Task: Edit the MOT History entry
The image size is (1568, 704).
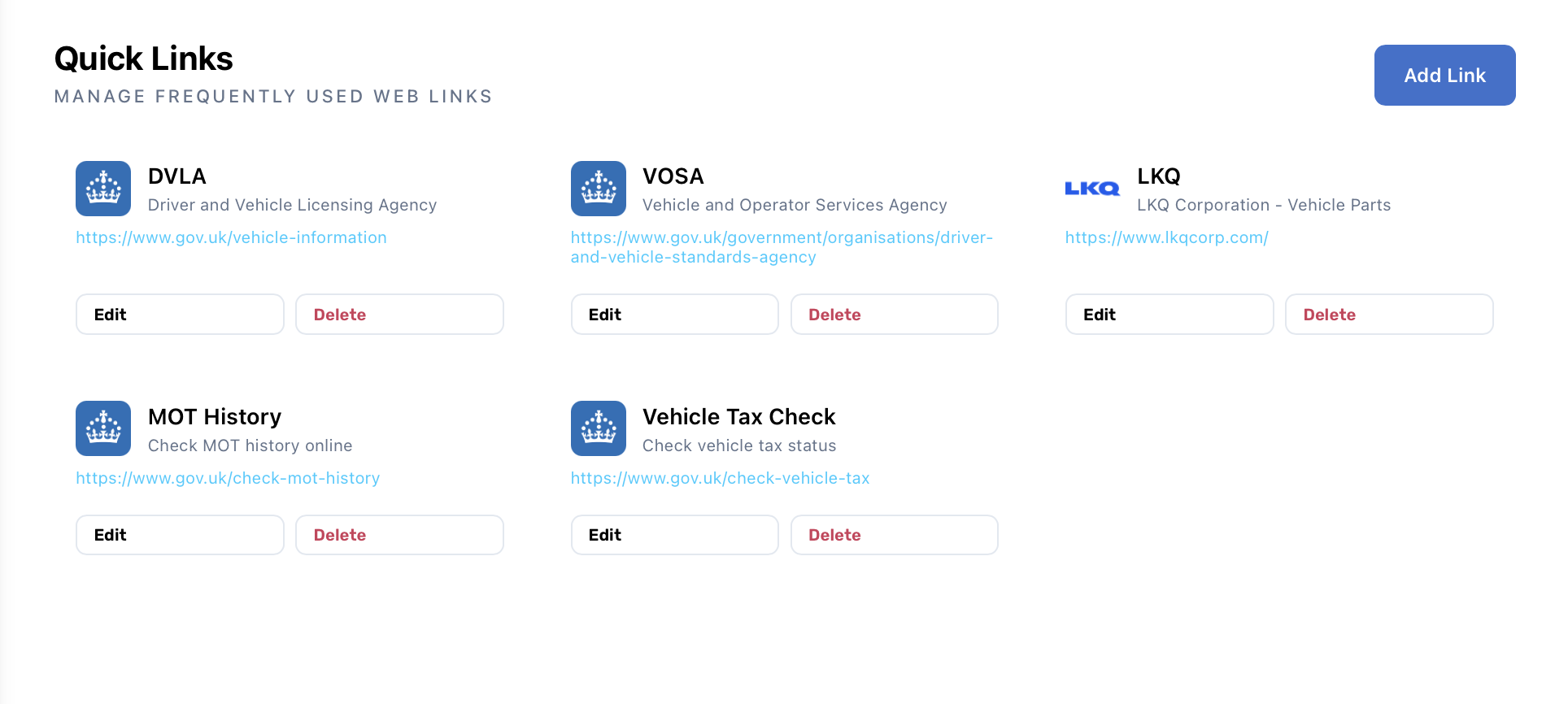Action: click(179, 534)
